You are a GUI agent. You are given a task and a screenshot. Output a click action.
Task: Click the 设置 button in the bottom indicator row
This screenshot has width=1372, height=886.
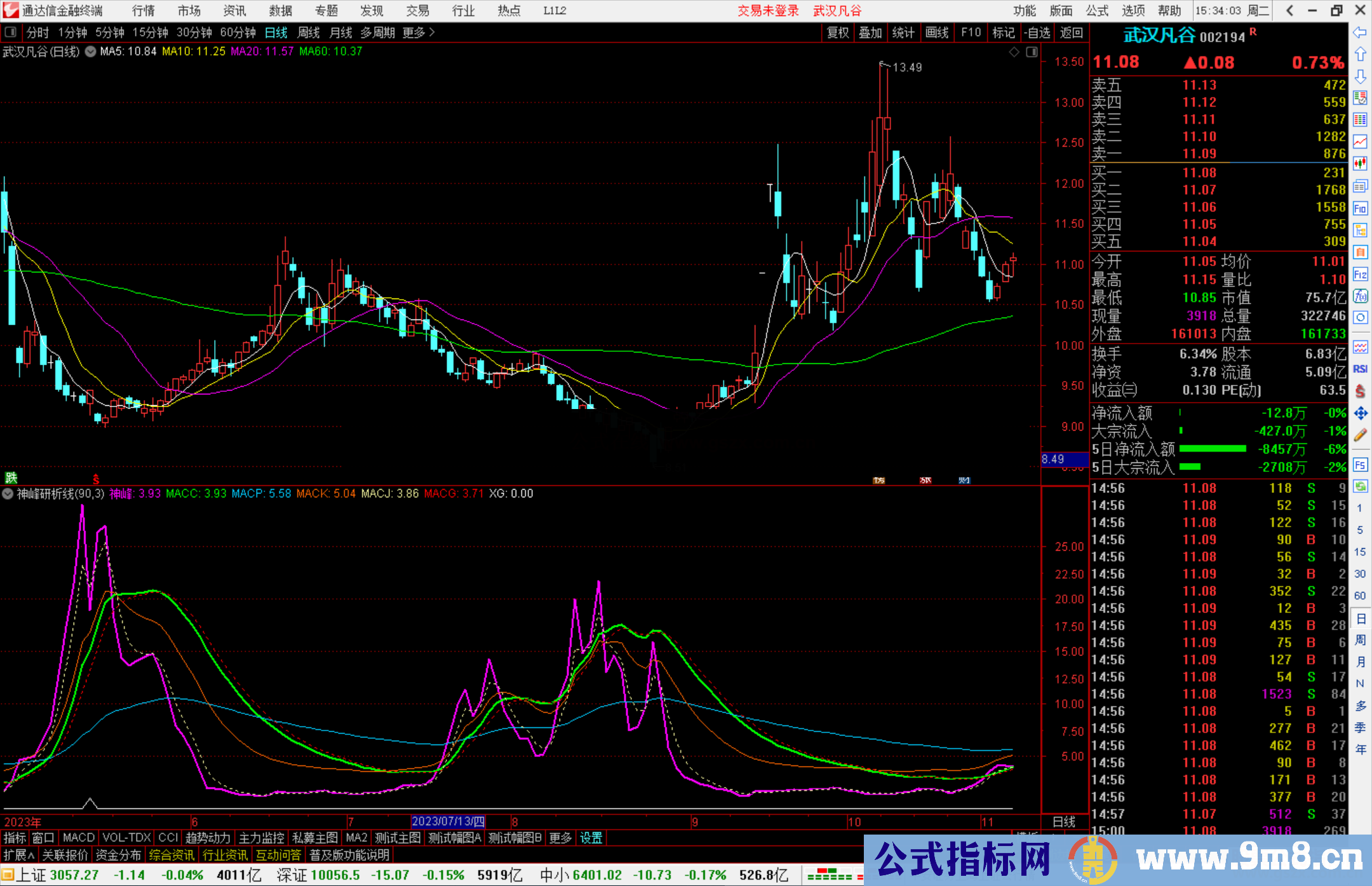(x=591, y=838)
